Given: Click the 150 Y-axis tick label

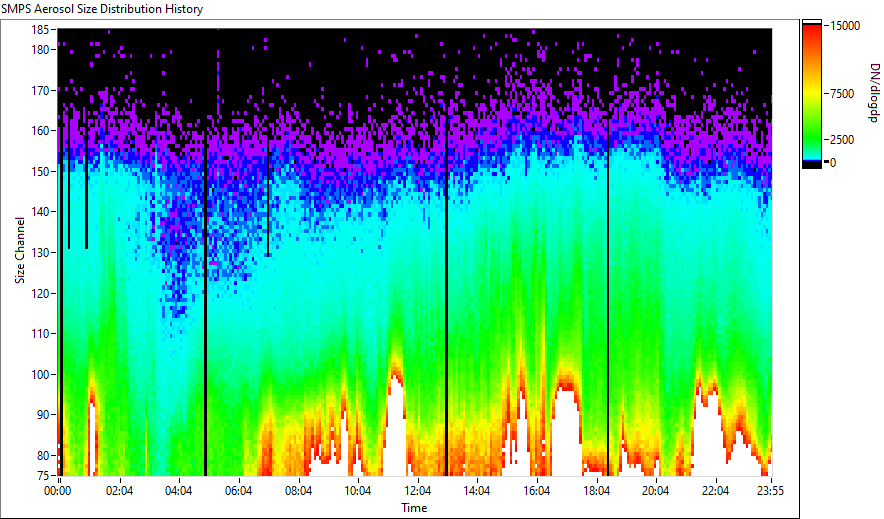Looking at the screenshot, I should coord(40,171).
